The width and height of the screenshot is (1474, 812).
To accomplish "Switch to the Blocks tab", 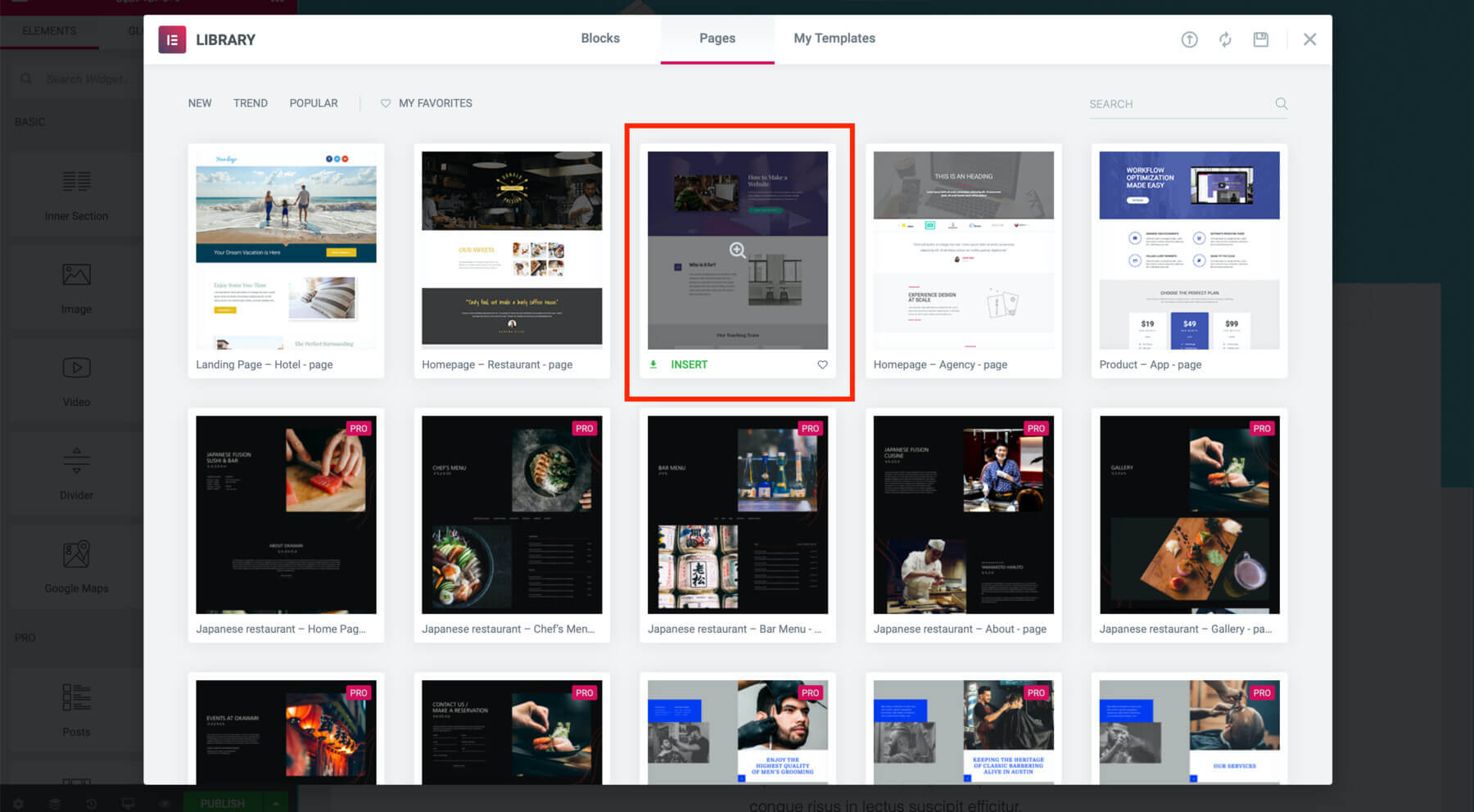I will (x=600, y=38).
